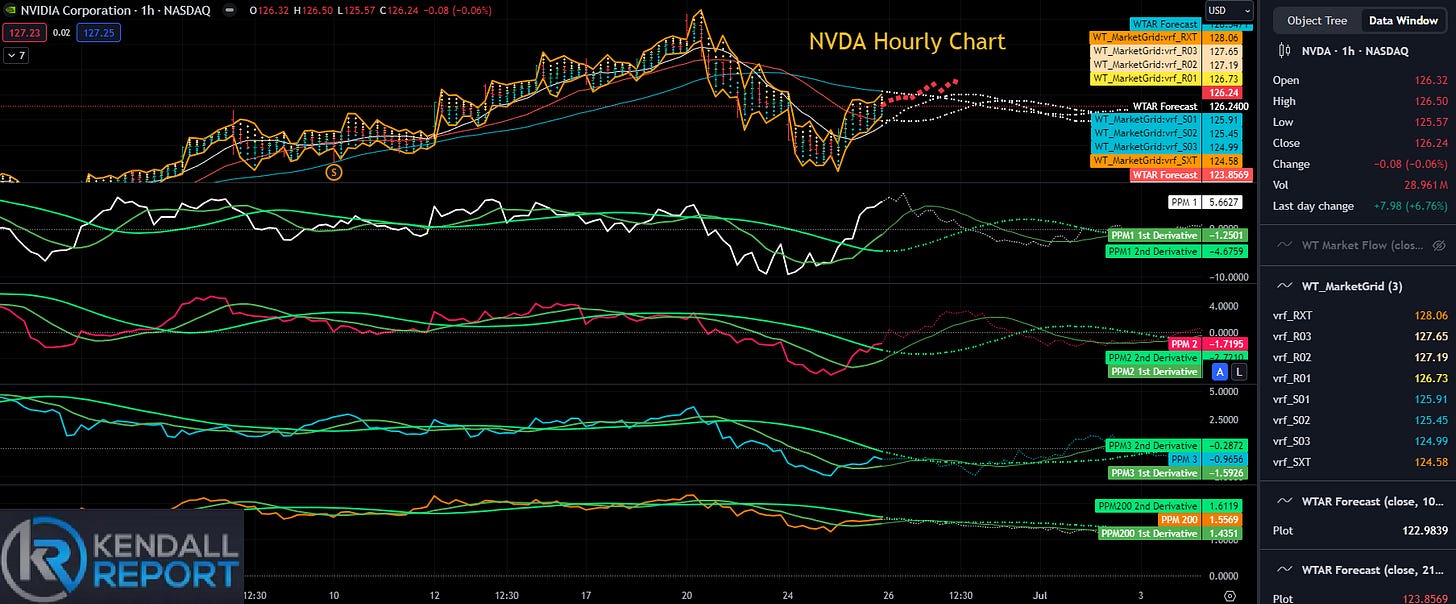Screen dimensions: 1456x604
Task: Select the High value row in Data Window
Action: coord(1362,101)
